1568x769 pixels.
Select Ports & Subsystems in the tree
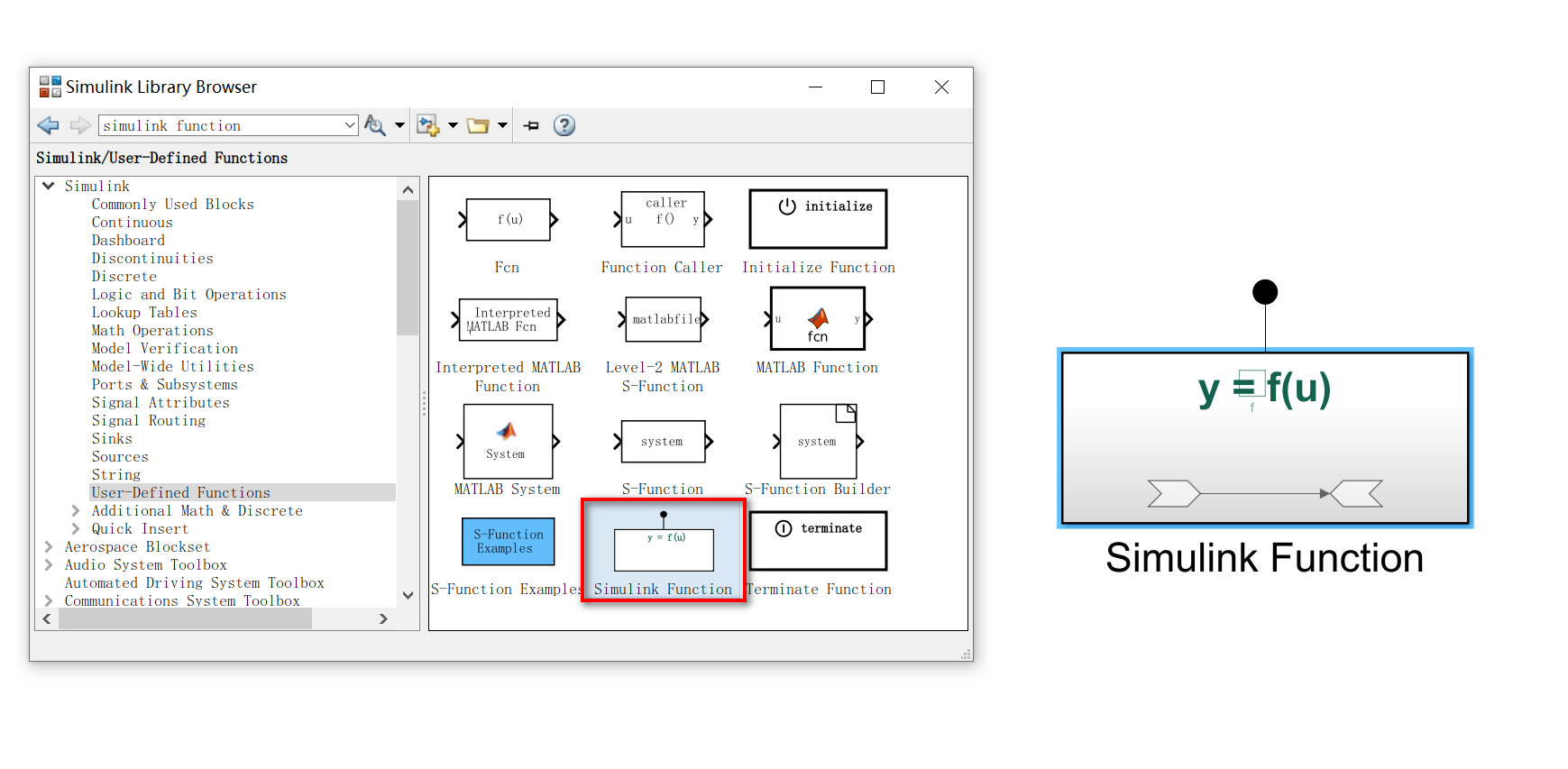165,384
